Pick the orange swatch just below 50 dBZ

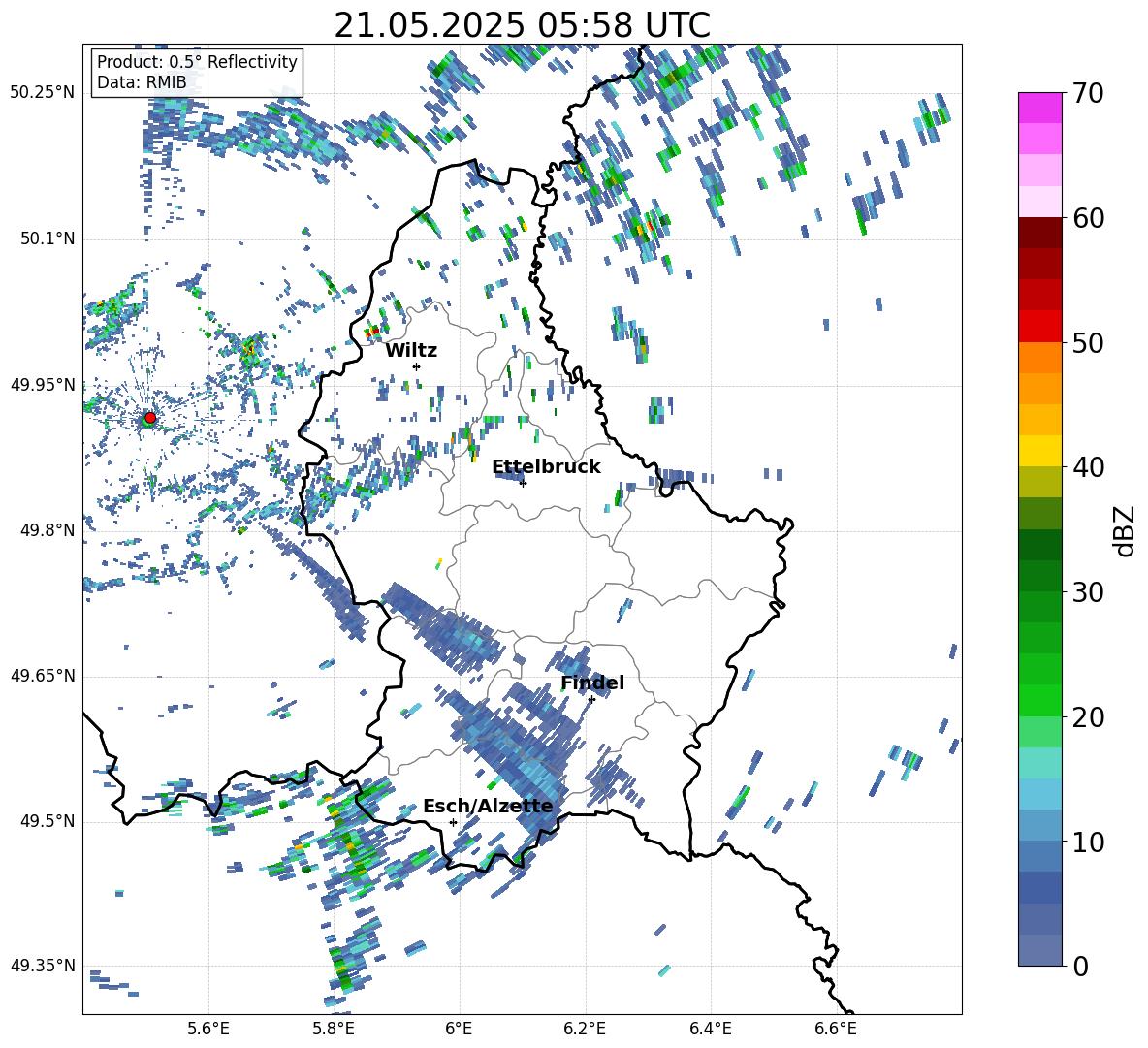pos(1039,358)
